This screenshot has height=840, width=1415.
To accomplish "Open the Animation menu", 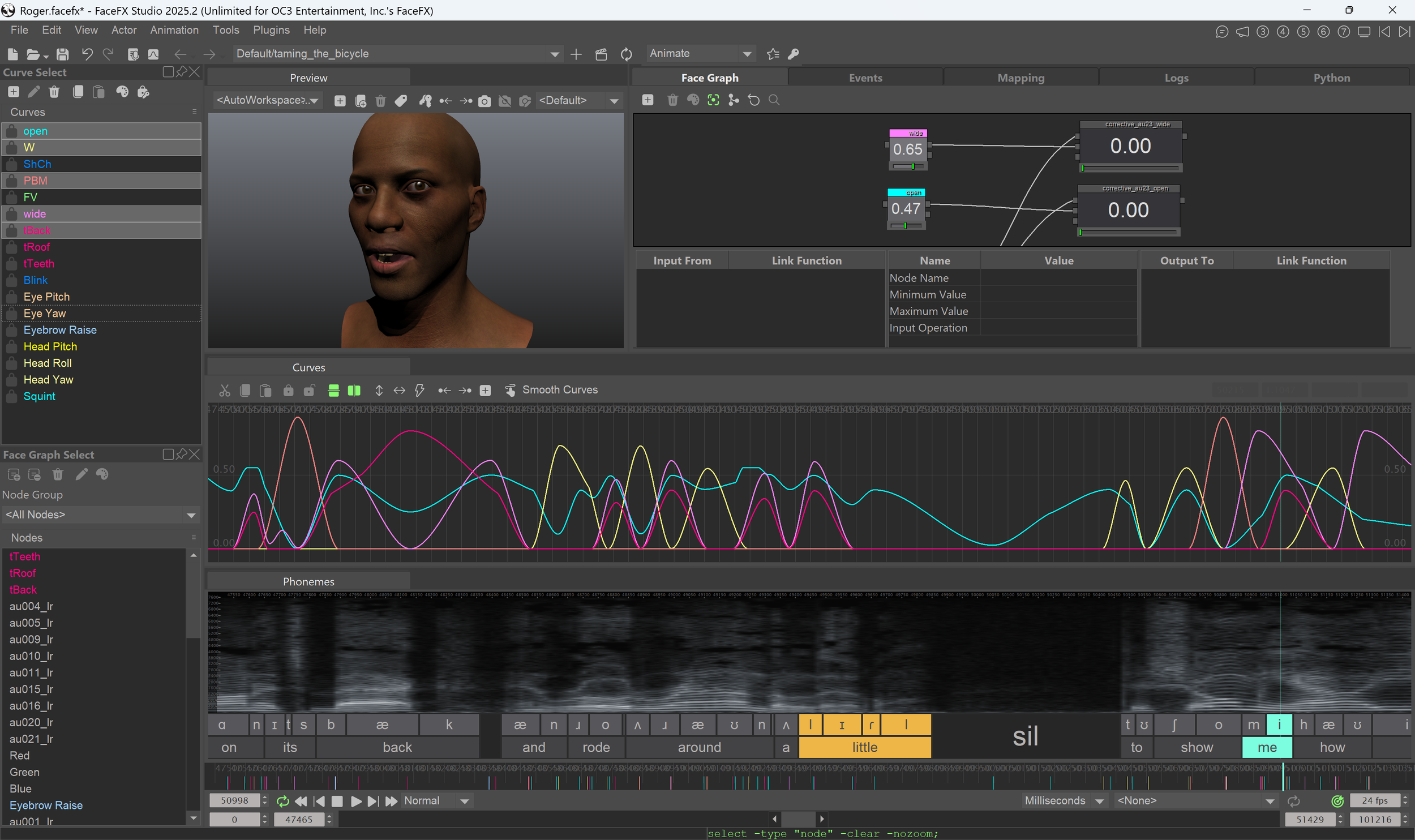I will [x=174, y=30].
